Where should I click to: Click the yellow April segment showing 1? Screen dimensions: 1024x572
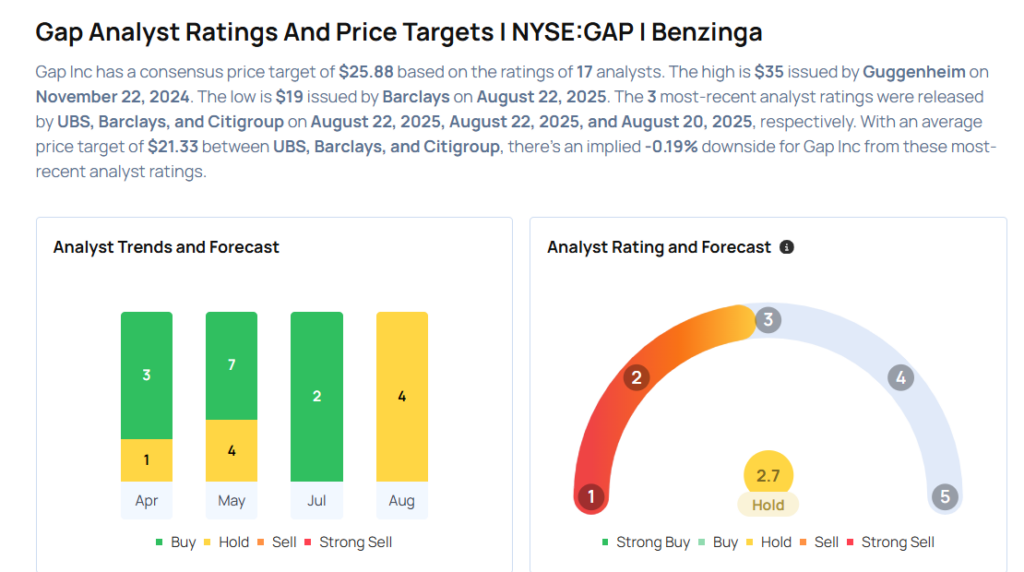click(x=146, y=460)
